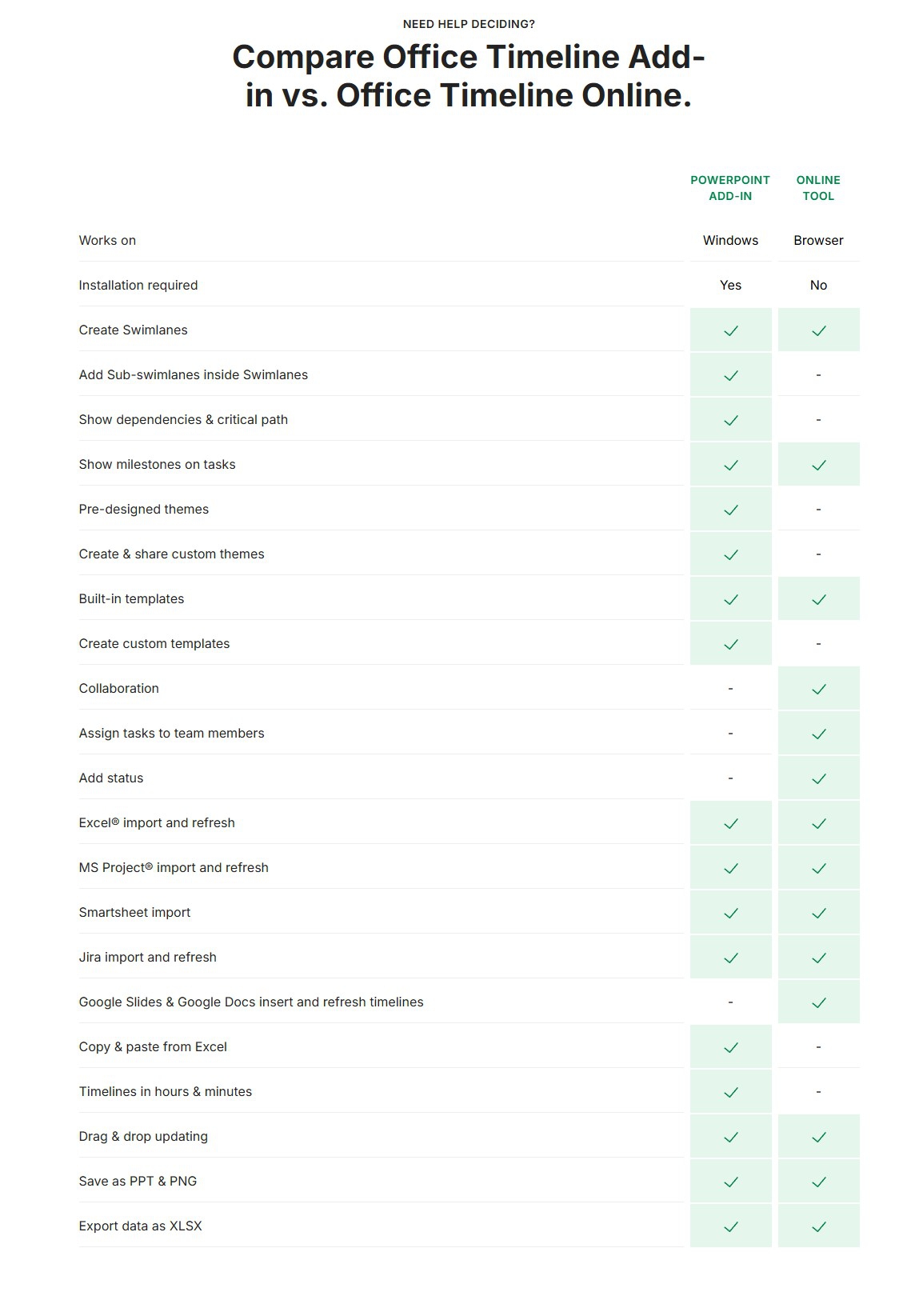Click Add-in checkmark for dependencies & critical path

[730, 420]
